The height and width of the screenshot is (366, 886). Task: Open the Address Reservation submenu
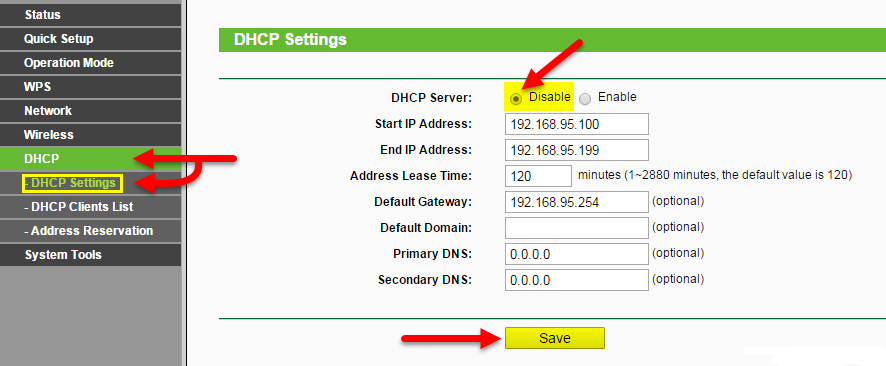[90, 231]
